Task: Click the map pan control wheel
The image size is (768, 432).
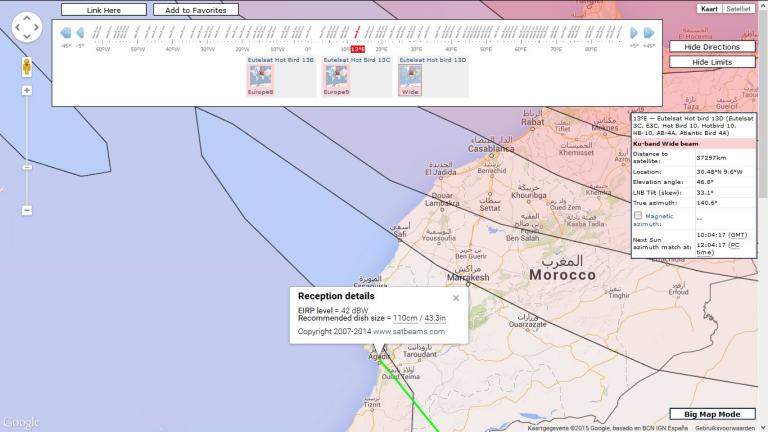Action: coord(26,29)
